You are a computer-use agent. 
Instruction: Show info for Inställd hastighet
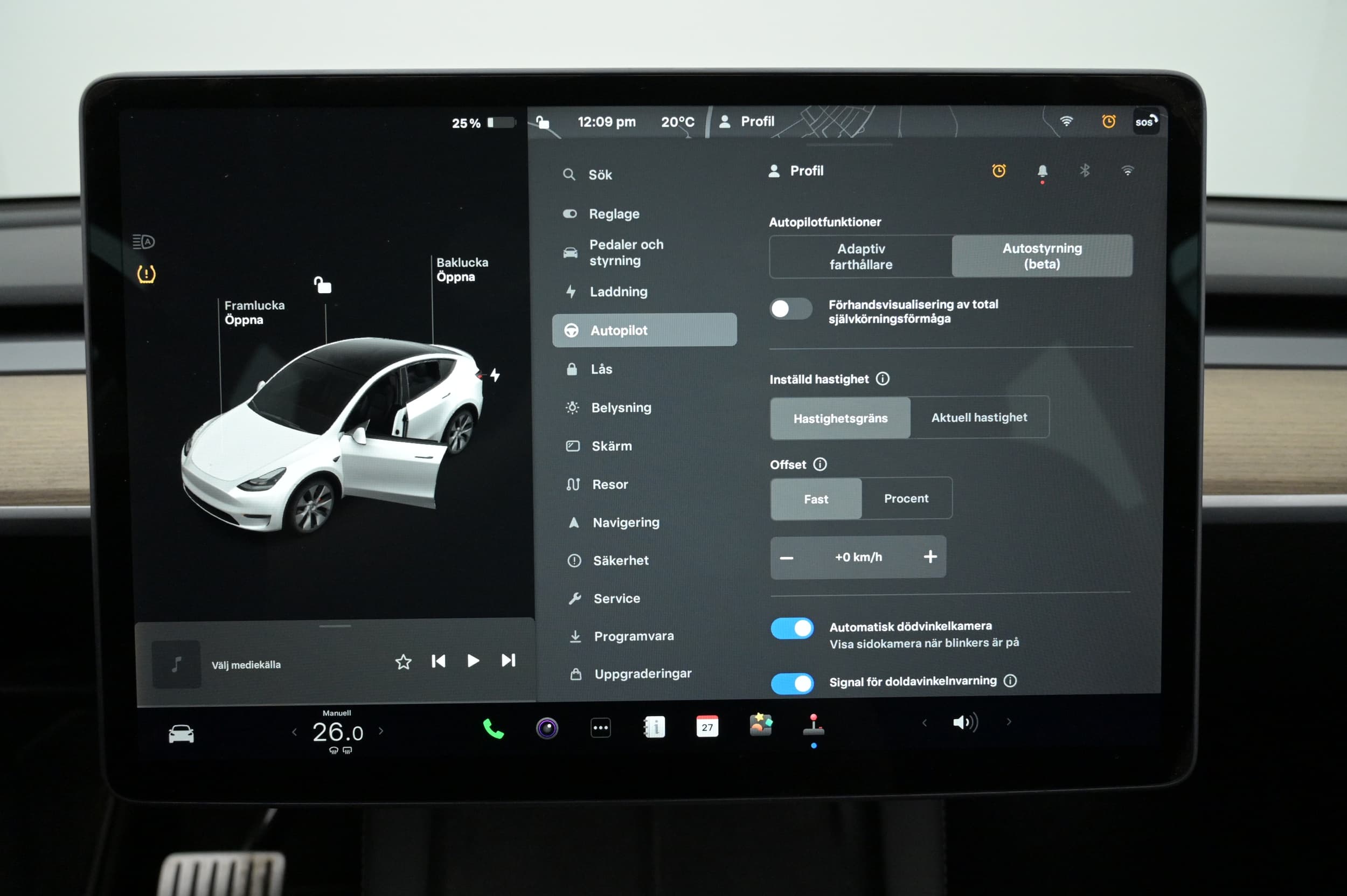point(883,378)
